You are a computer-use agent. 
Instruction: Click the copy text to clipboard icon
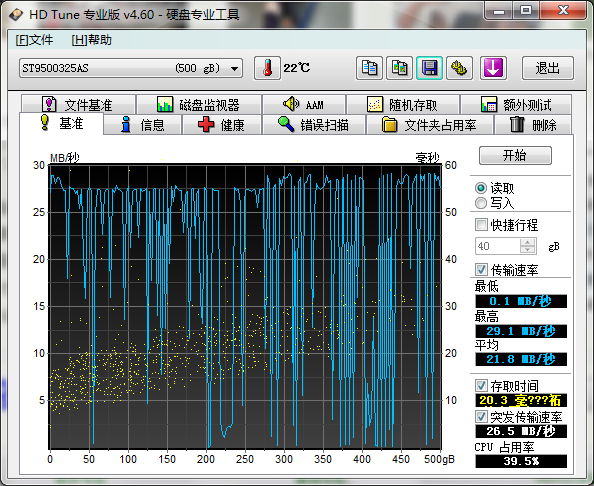click(369, 68)
